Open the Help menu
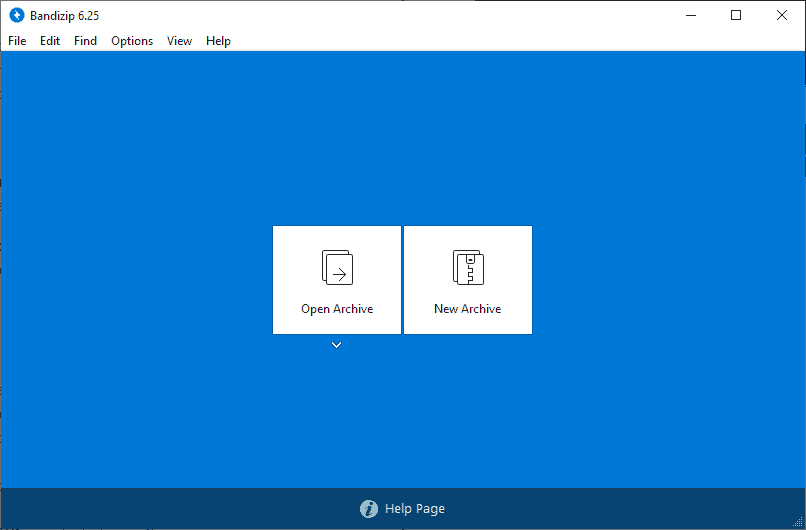 (x=218, y=41)
